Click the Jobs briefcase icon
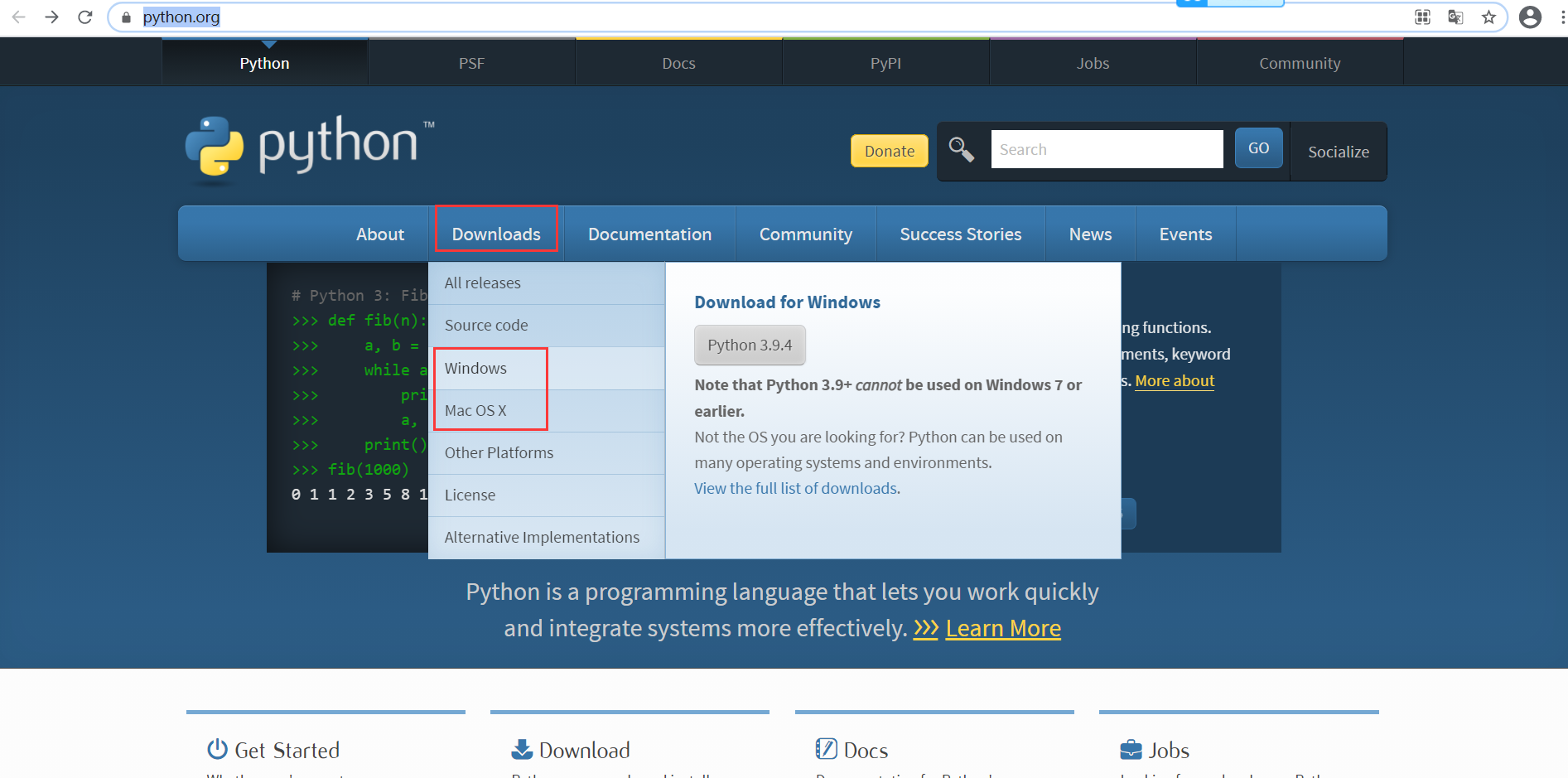 pyautogui.click(x=1131, y=750)
